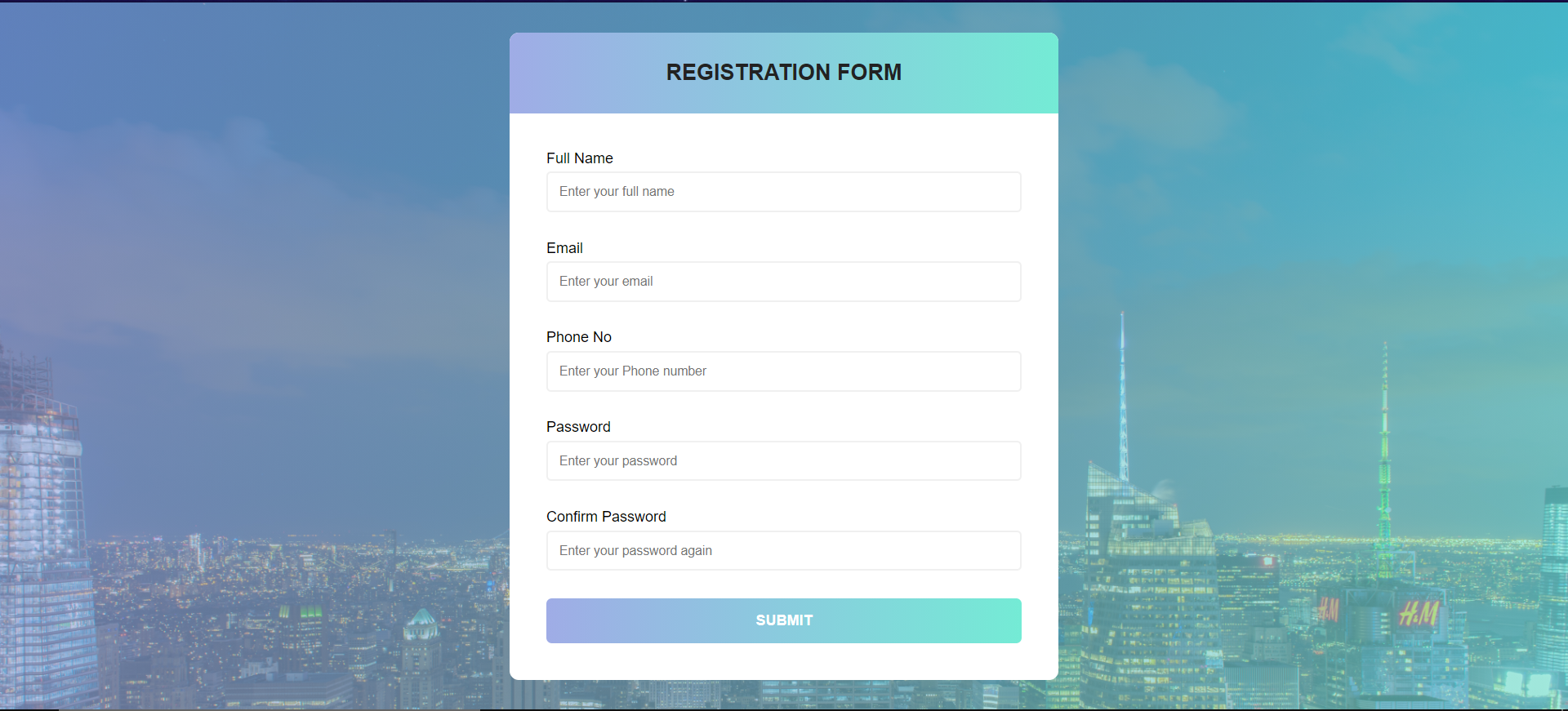Click the "Phone No" label

[x=578, y=336]
